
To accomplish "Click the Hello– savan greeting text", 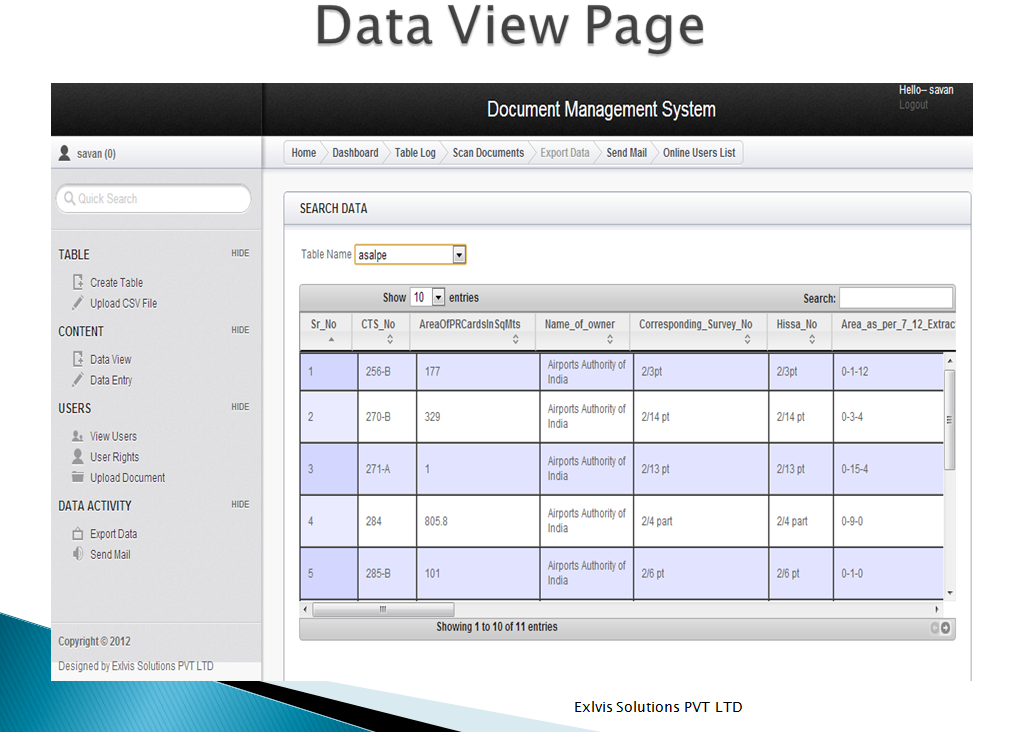I will coord(926,89).
